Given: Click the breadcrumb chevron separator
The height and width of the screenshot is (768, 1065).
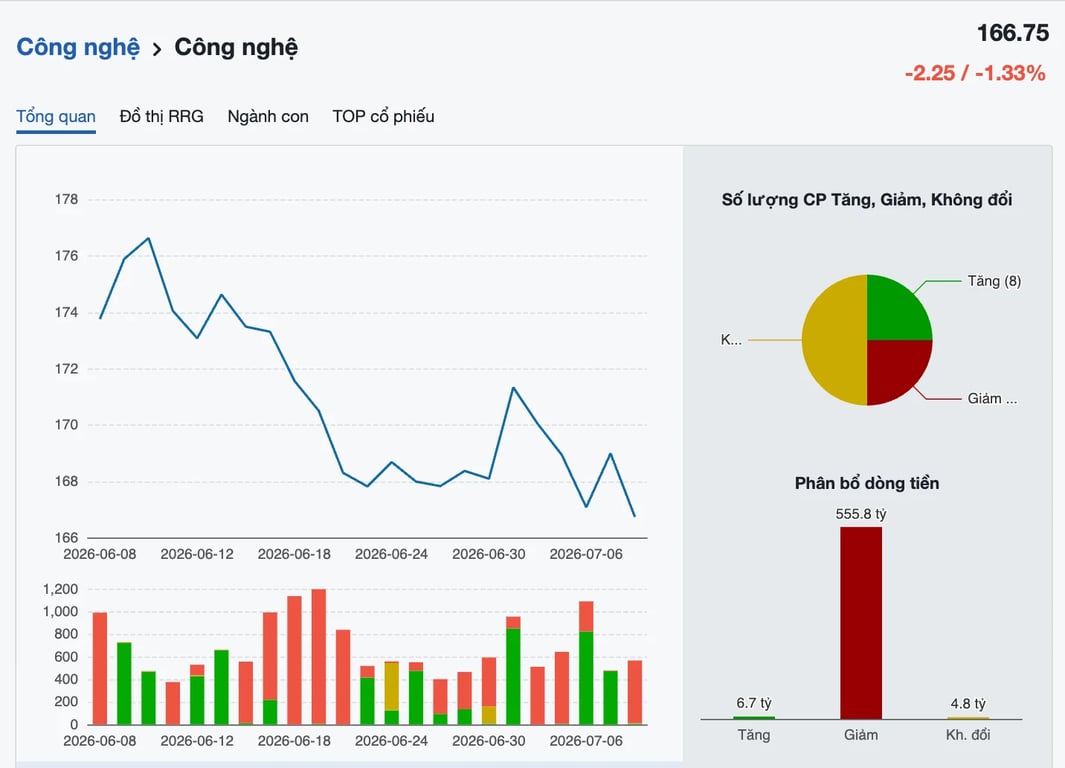Looking at the screenshot, I should [x=157, y=49].
